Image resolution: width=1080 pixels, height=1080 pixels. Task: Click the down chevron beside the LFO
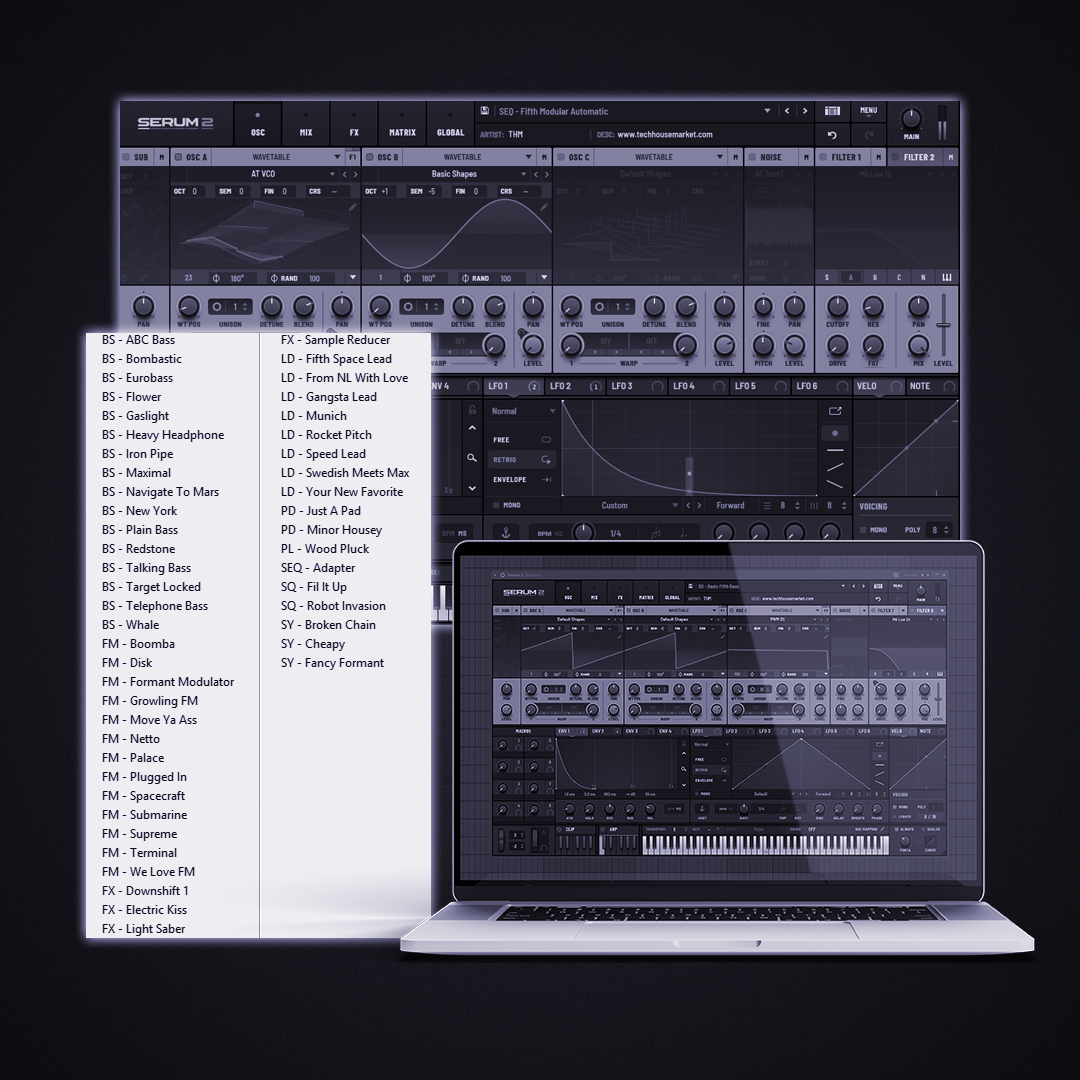click(472, 488)
